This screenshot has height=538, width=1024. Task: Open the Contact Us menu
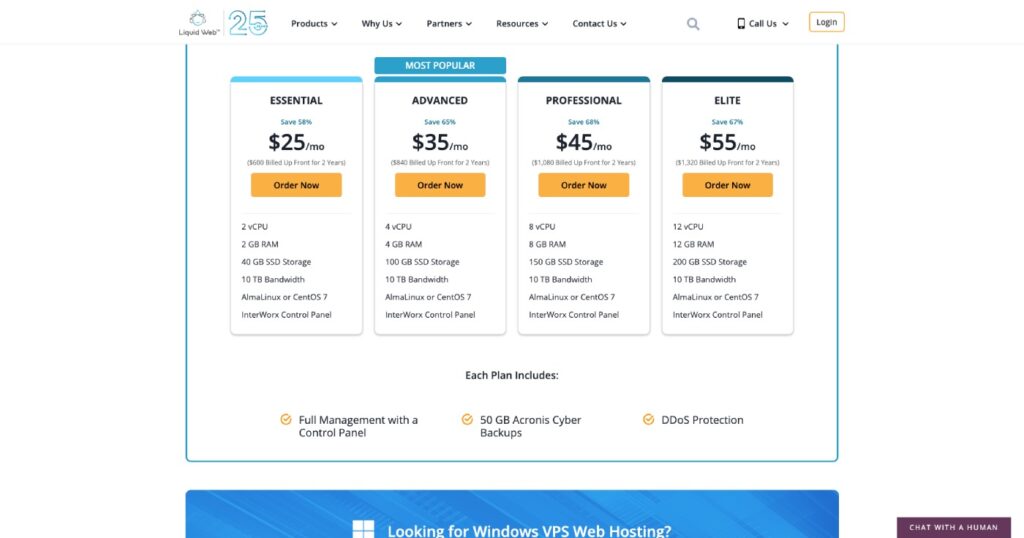pyautogui.click(x=599, y=24)
